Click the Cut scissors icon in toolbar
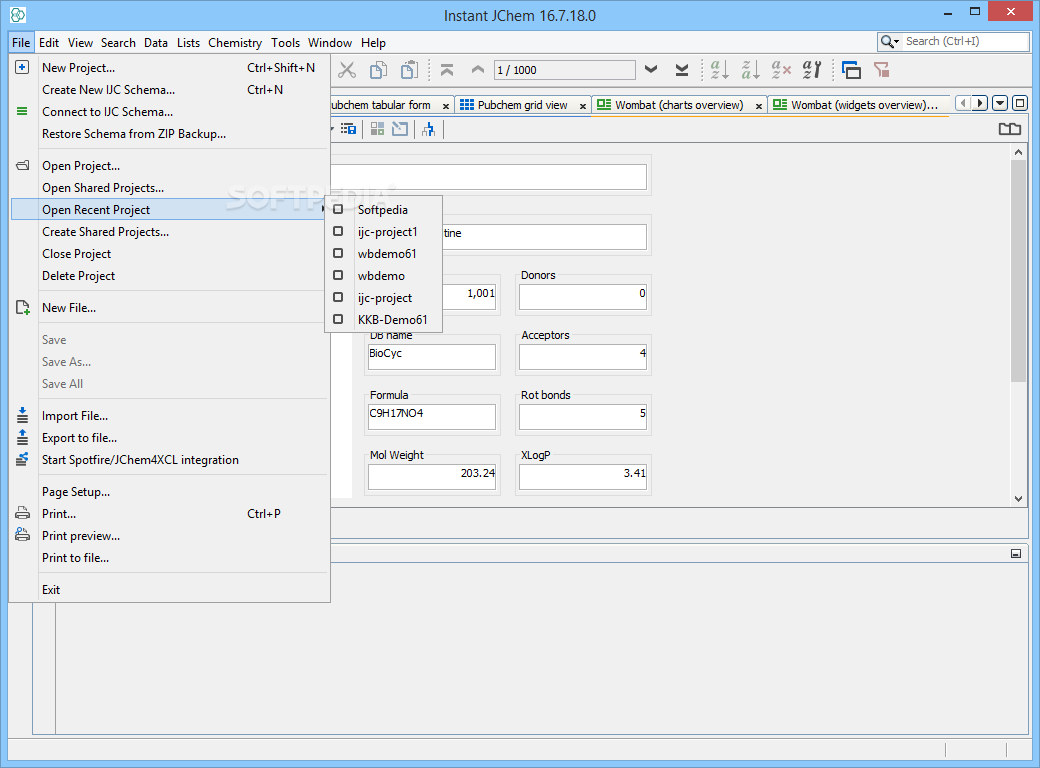Viewport: 1040px width, 768px height. click(347, 70)
